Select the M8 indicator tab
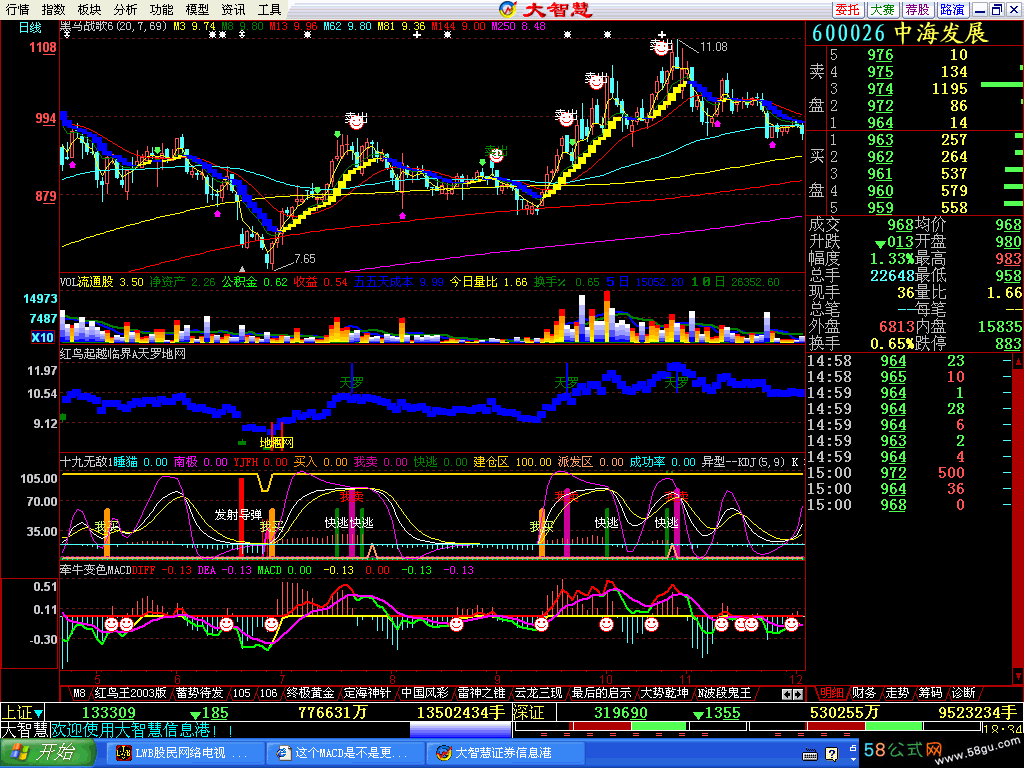Screen dimensions: 1024x768 coord(79,693)
